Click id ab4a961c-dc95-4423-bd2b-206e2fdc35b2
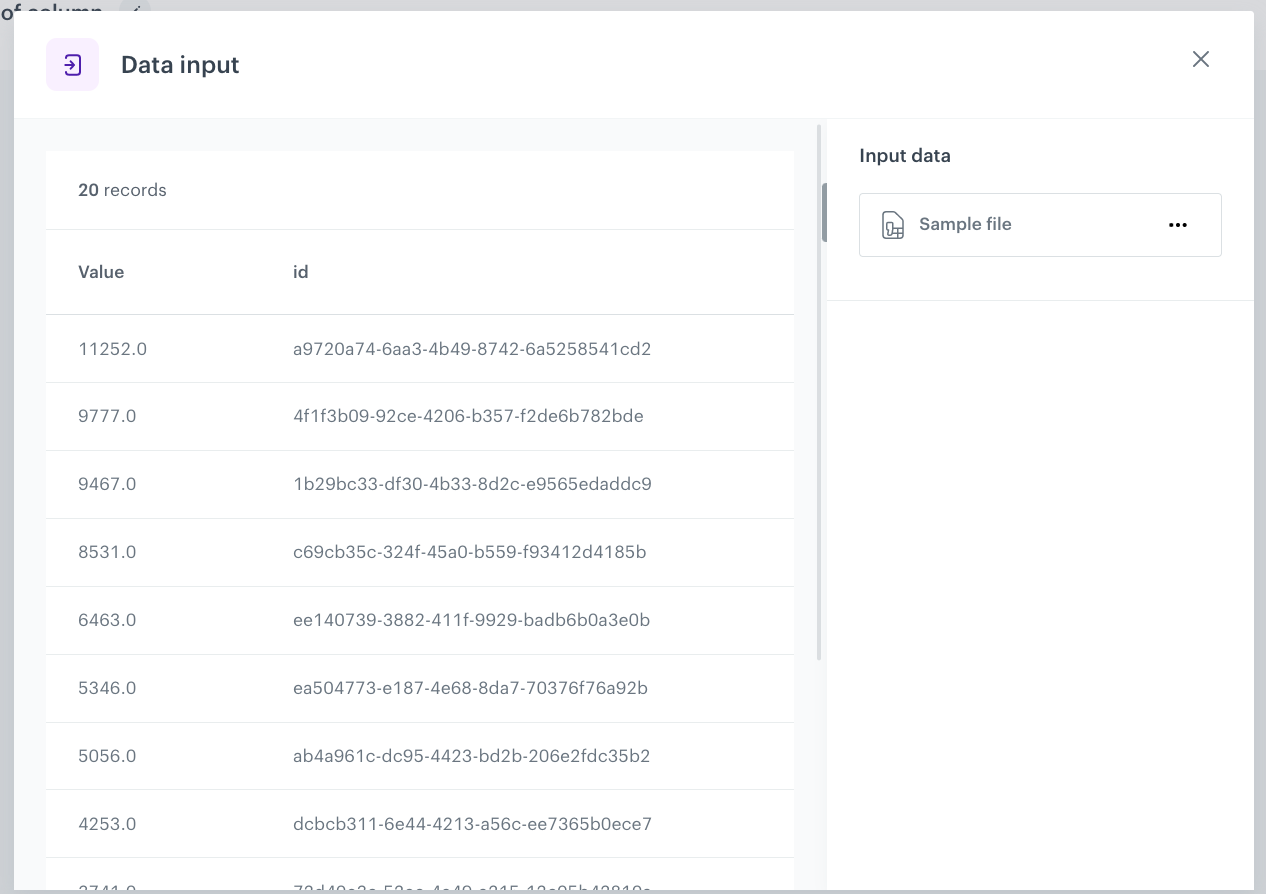This screenshot has height=894, width=1266. click(x=471, y=756)
